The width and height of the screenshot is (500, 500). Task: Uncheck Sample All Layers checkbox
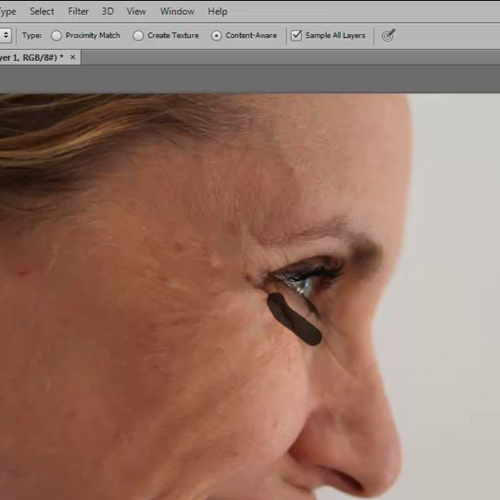(296, 35)
